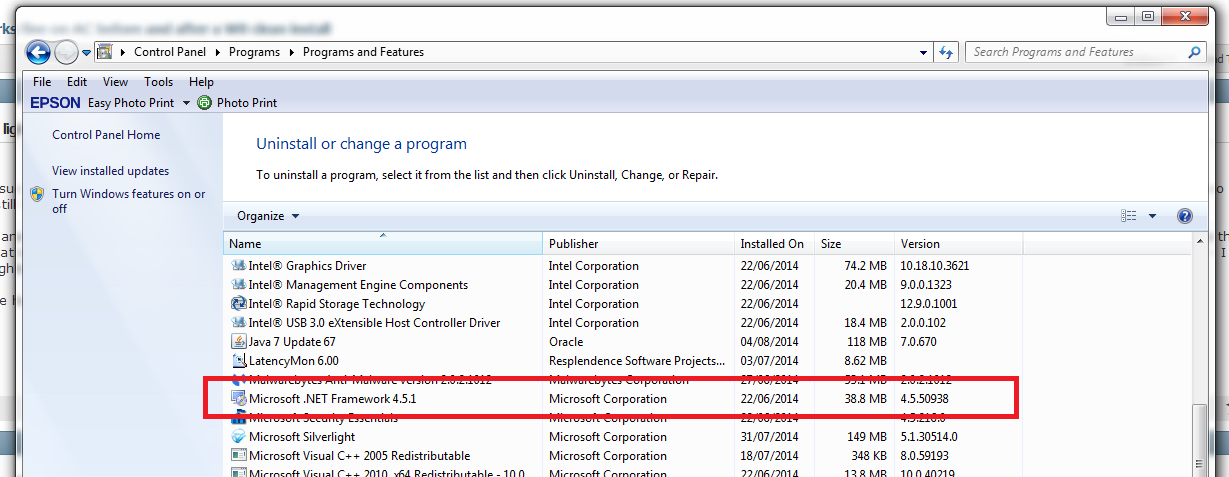The height and width of the screenshot is (477, 1229).
Task: Click the 8.62 MB size cell
Action: (x=865, y=361)
